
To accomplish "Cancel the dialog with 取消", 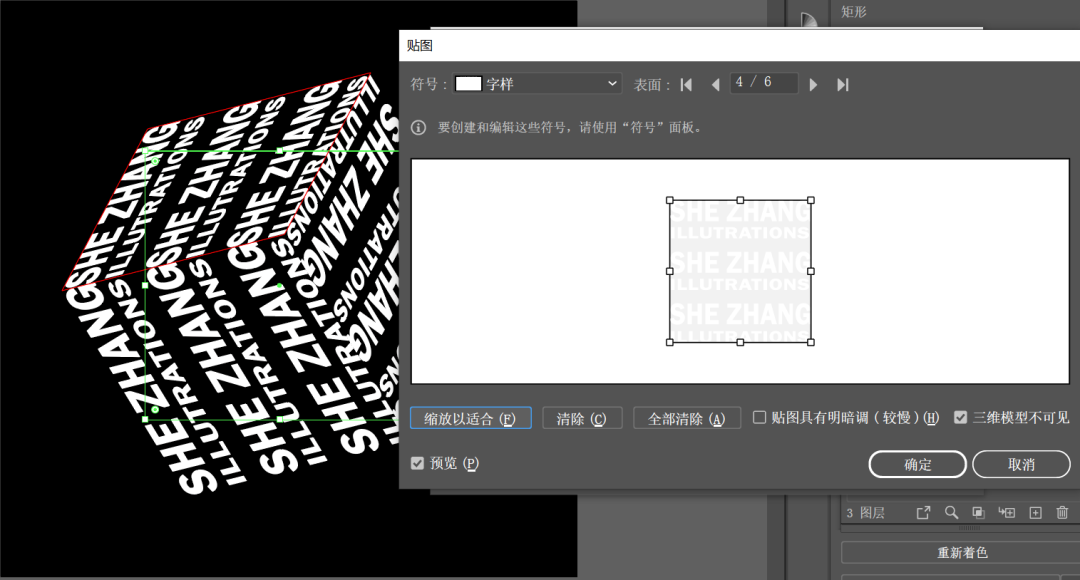I will pyautogui.click(x=1021, y=464).
